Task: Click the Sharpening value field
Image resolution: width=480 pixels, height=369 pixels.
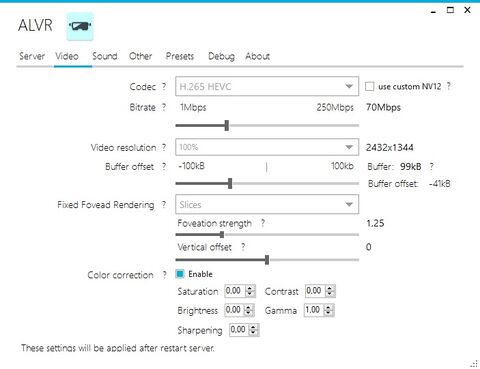Action: click(239, 330)
